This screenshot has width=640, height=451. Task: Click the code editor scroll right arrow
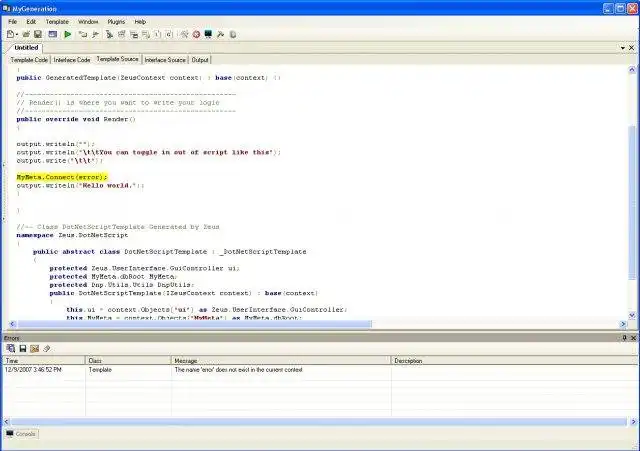(623, 324)
